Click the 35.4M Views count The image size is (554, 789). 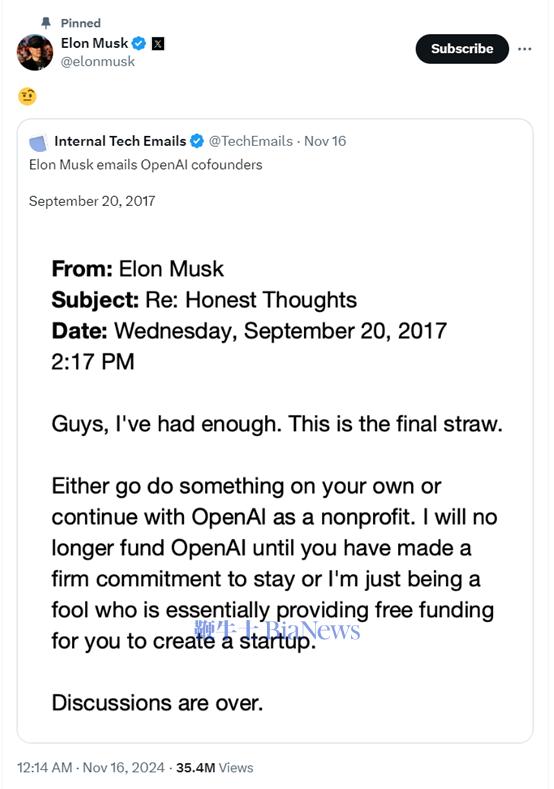pos(214,767)
